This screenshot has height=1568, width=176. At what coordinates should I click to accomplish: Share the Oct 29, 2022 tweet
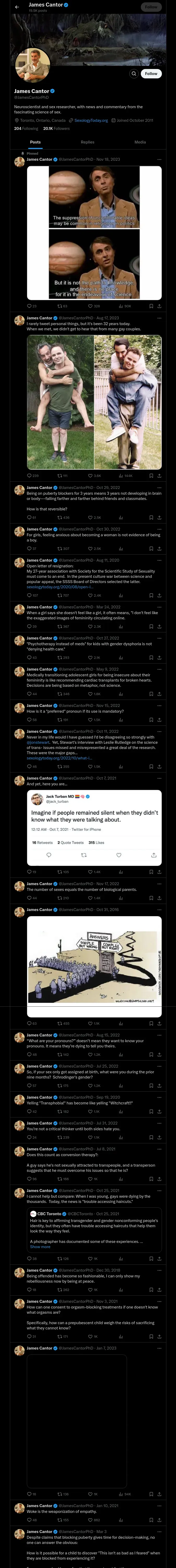tap(159, 517)
